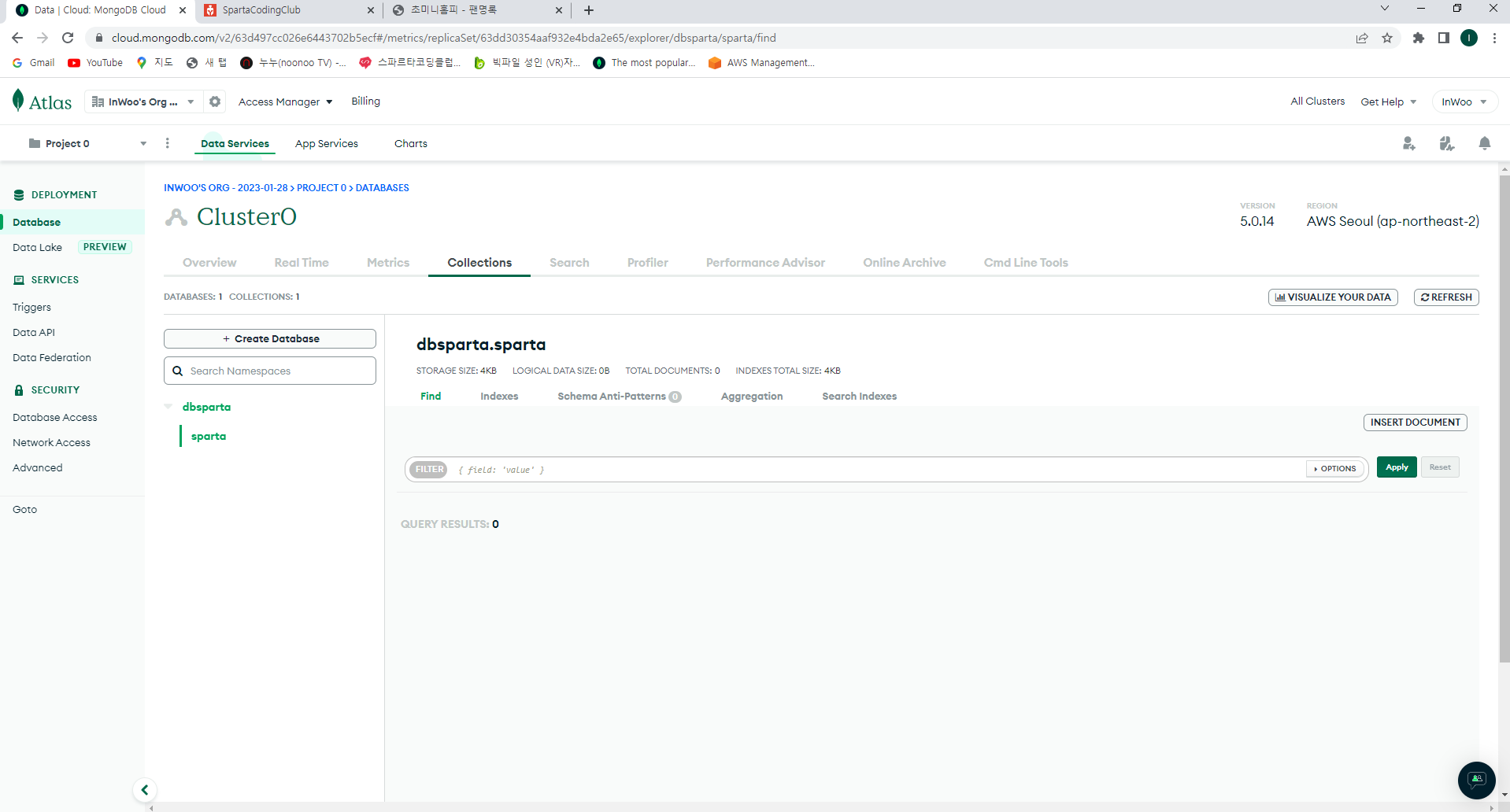
Task: Open Schema Anti-Patterns tab
Action: 619,396
